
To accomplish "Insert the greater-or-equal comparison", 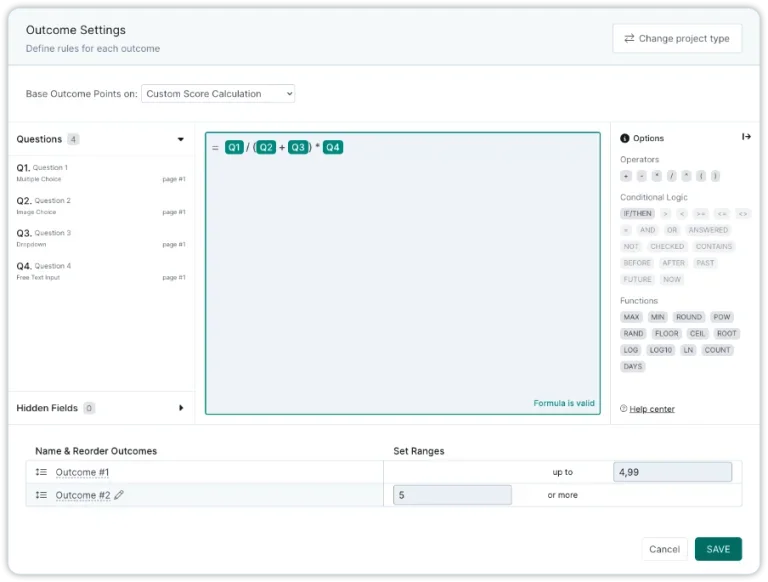I will coord(701,214).
